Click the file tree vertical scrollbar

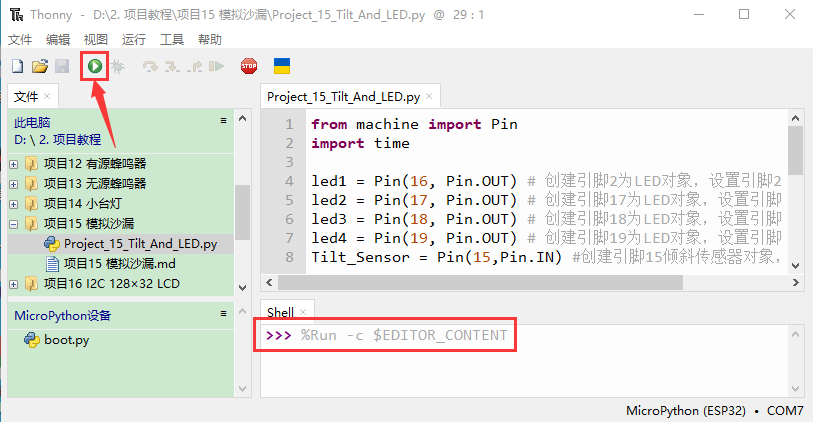pos(242,212)
